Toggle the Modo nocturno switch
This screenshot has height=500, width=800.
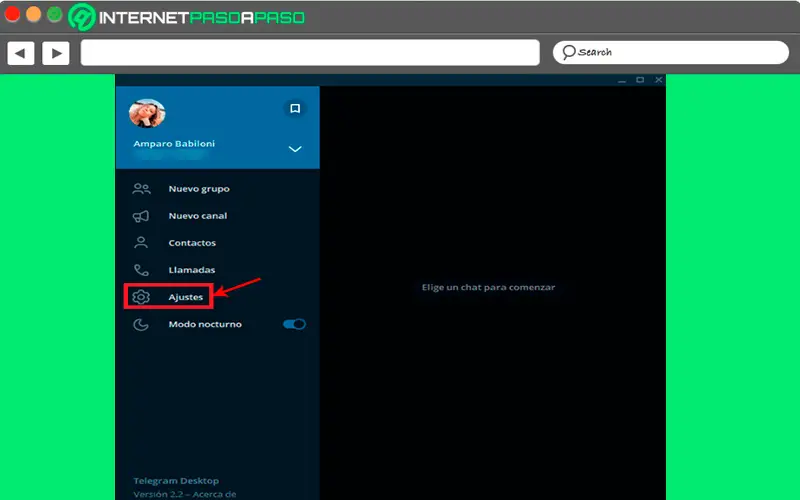coord(294,324)
